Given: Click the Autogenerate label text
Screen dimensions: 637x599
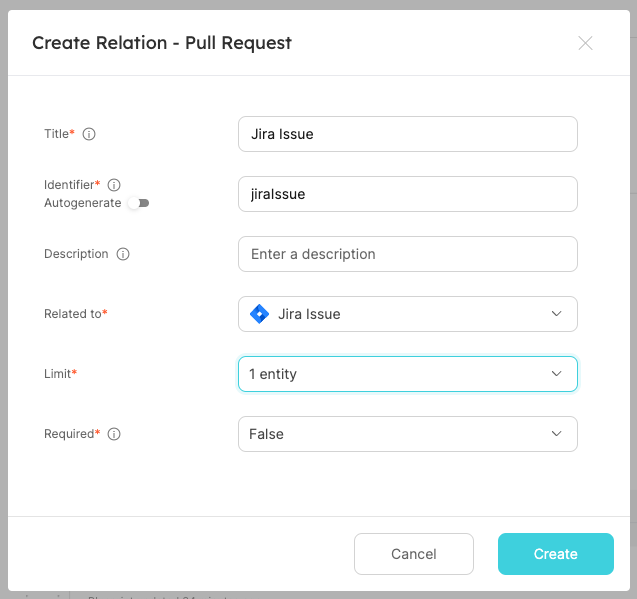Looking at the screenshot, I should [x=82, y=203].
